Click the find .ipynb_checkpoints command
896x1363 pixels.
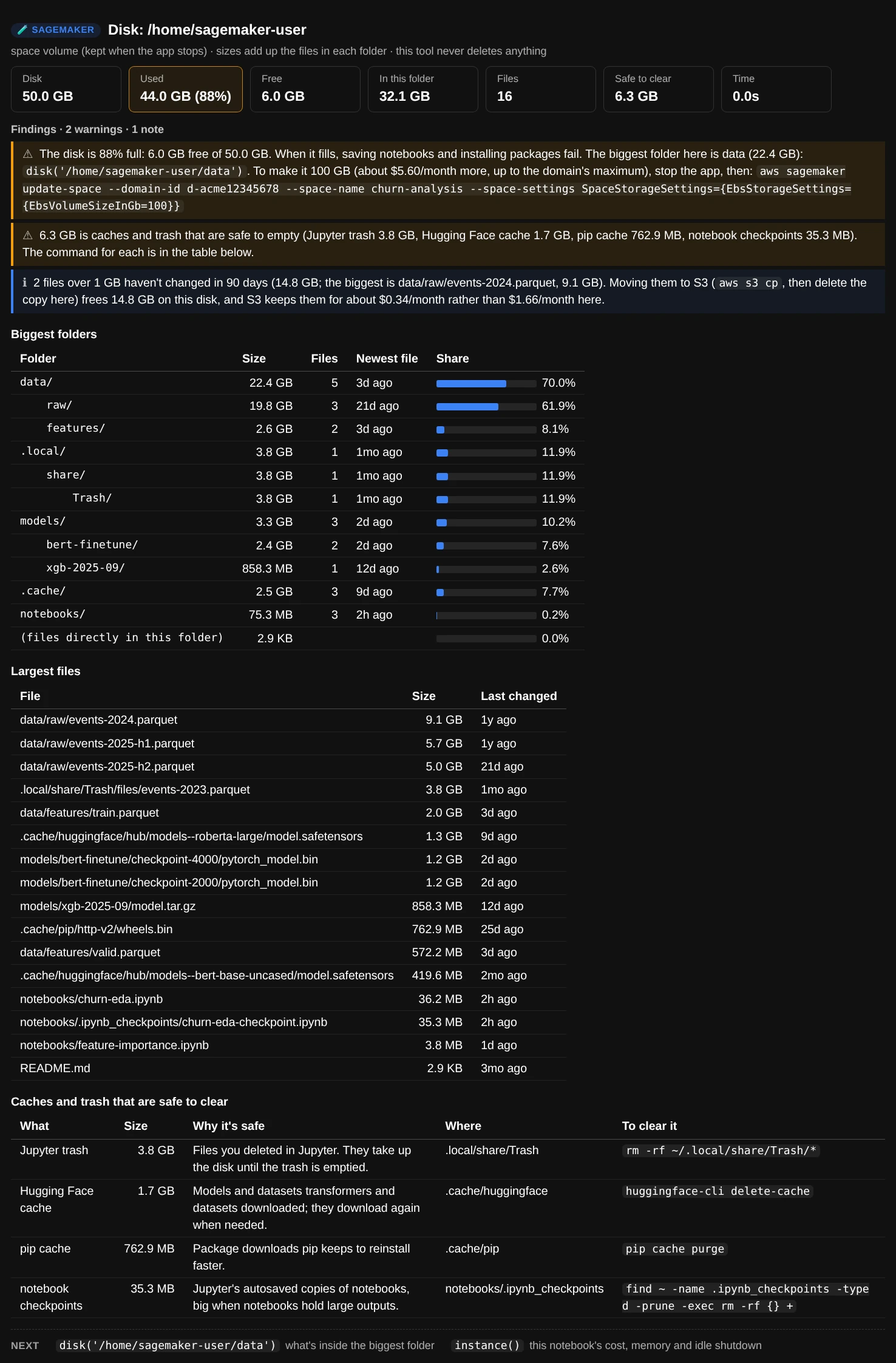tap(747, 1297)
